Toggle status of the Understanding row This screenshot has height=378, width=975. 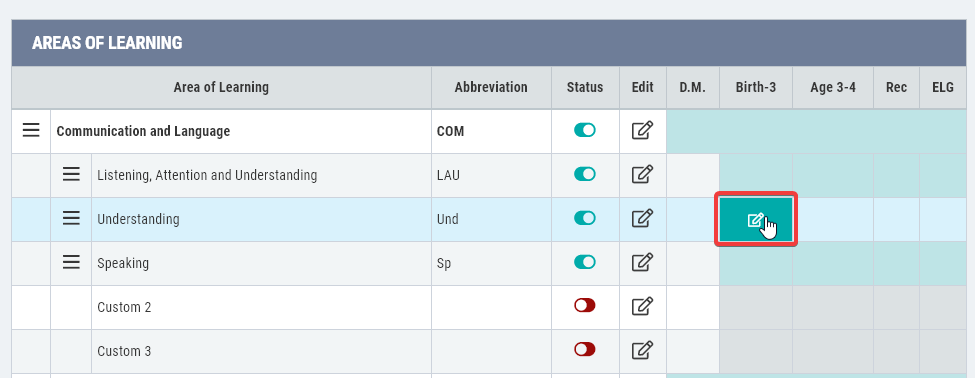585,218
